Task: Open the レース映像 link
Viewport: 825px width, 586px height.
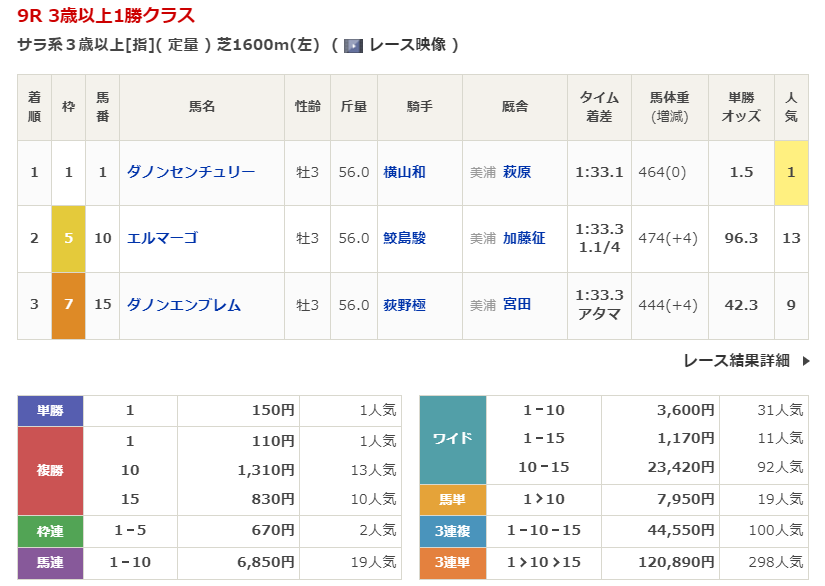Action: [406, 45]
